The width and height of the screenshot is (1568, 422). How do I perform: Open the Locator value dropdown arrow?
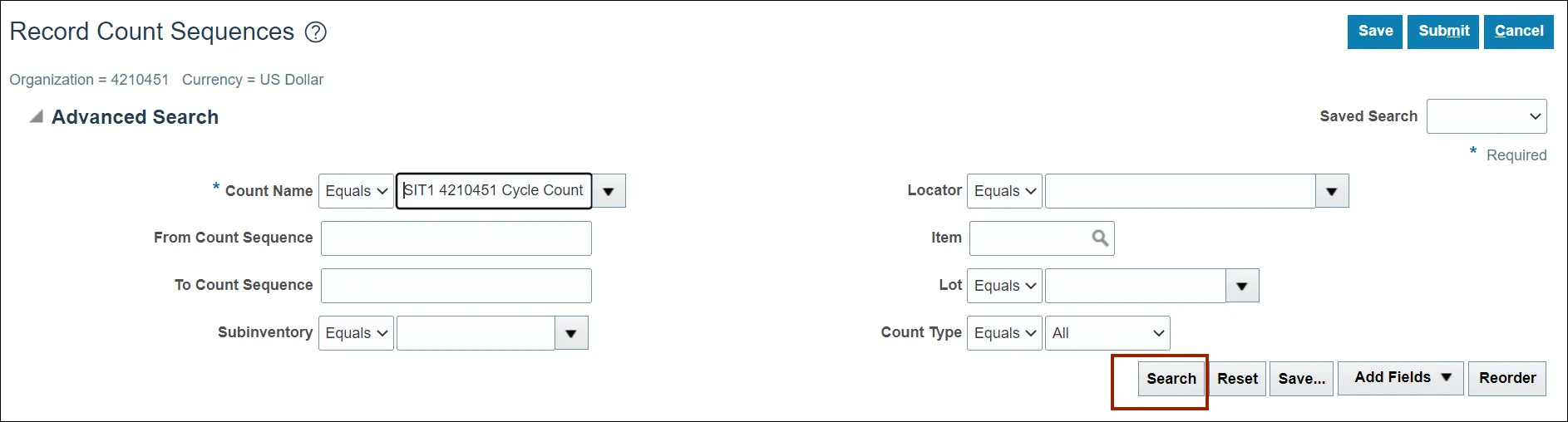[x=1332, y=191]
